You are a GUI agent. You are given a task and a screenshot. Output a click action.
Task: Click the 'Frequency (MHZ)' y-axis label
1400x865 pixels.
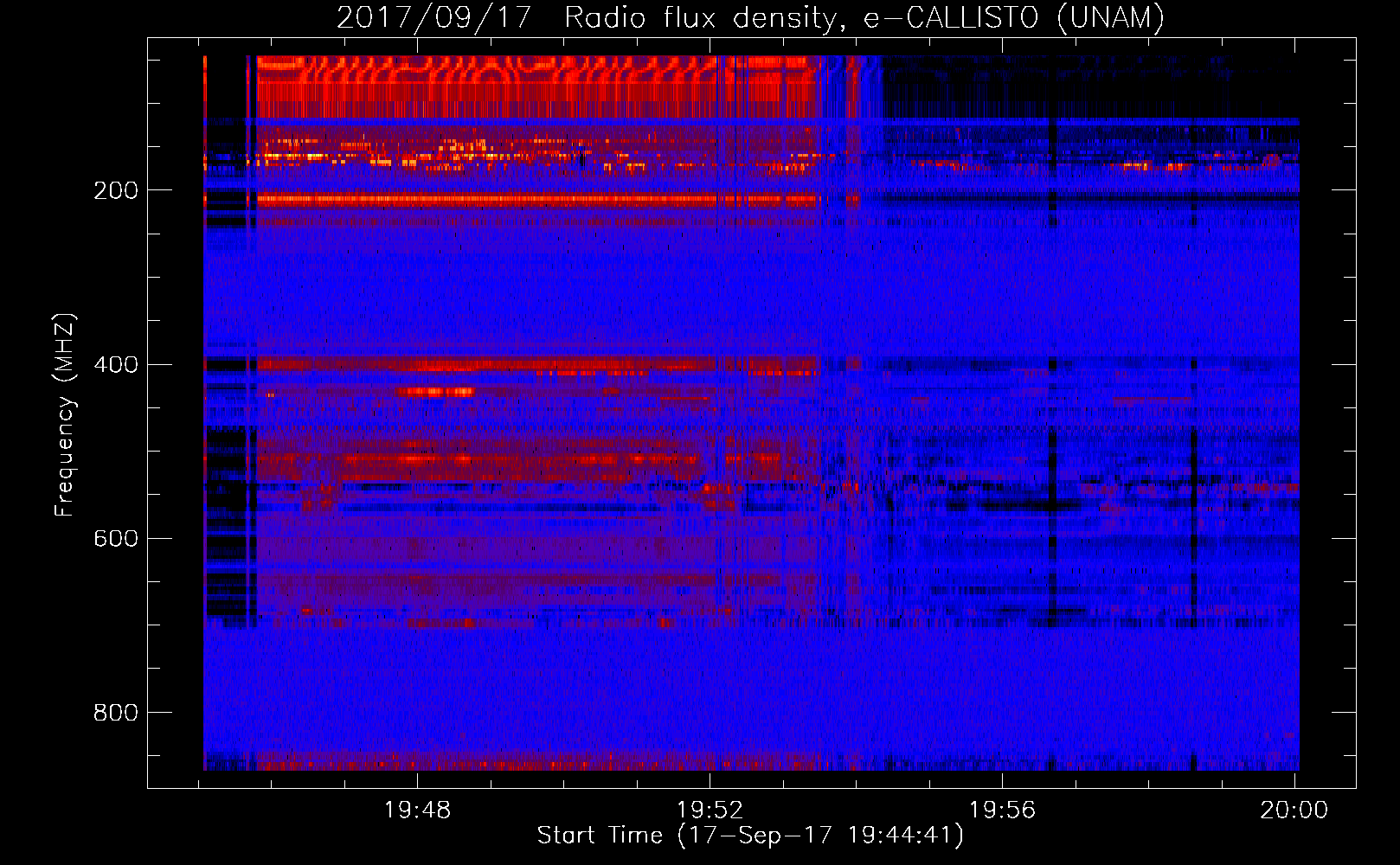(65, 415)
